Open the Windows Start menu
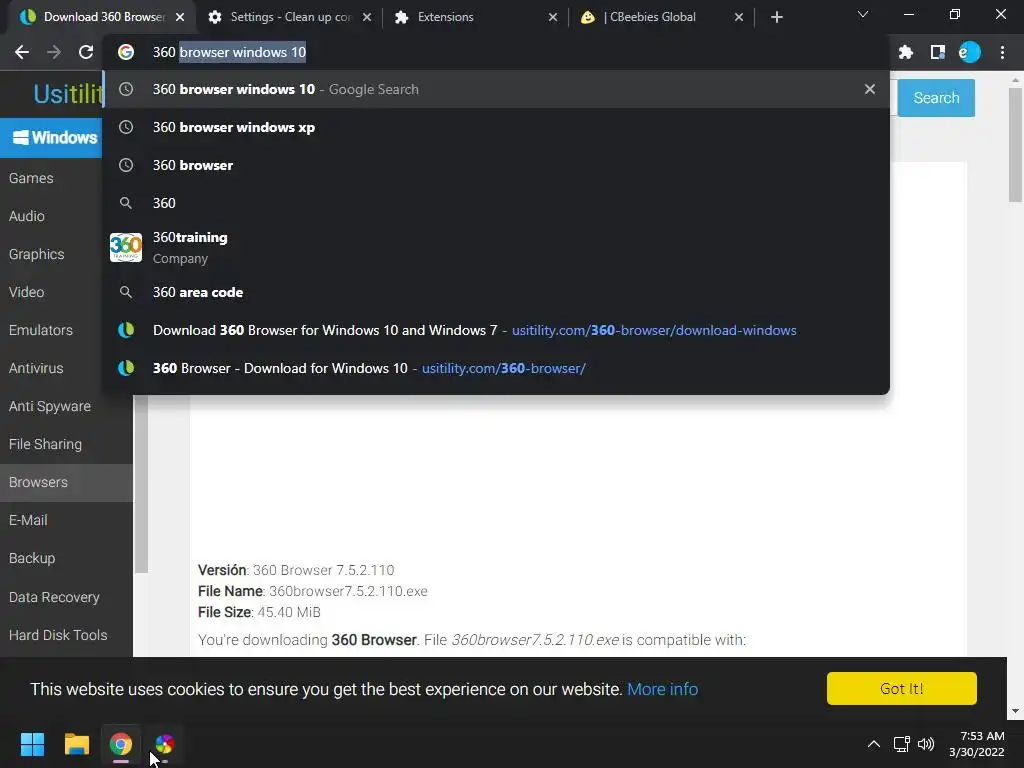This screenshot has width=1024, height=768. click(x=32, y=744)
